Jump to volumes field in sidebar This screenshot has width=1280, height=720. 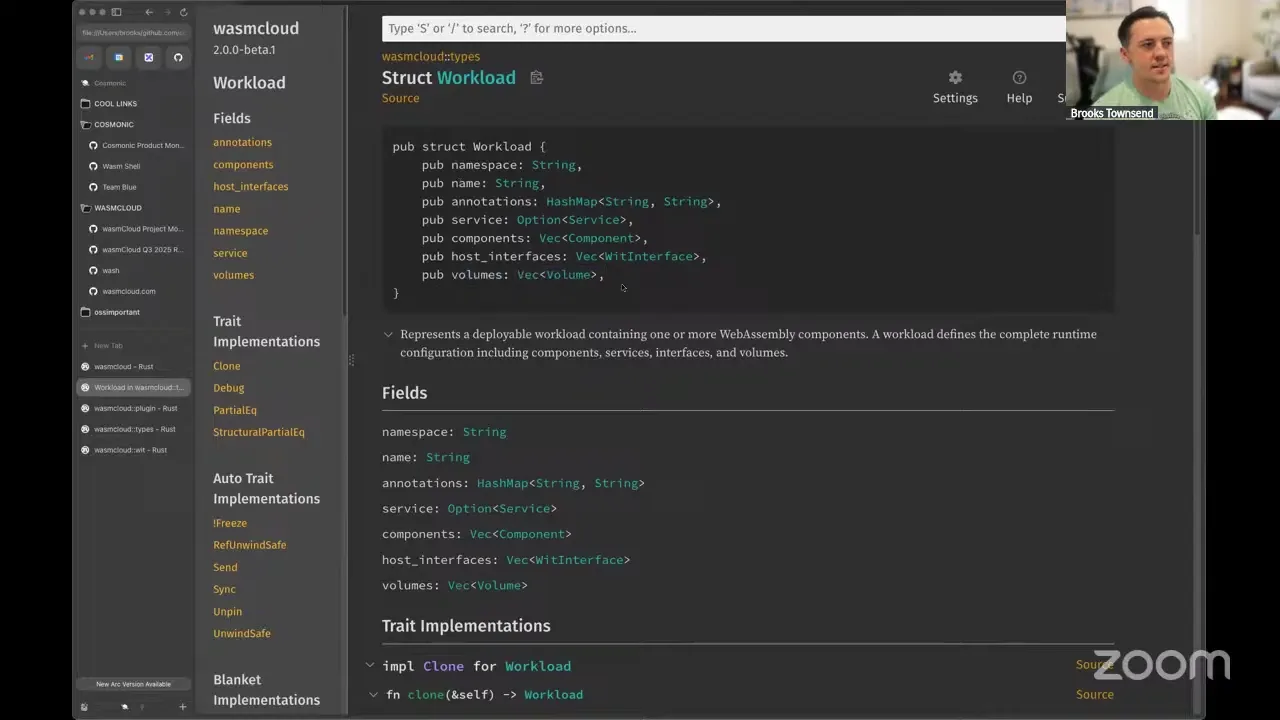tap(233, 275)
